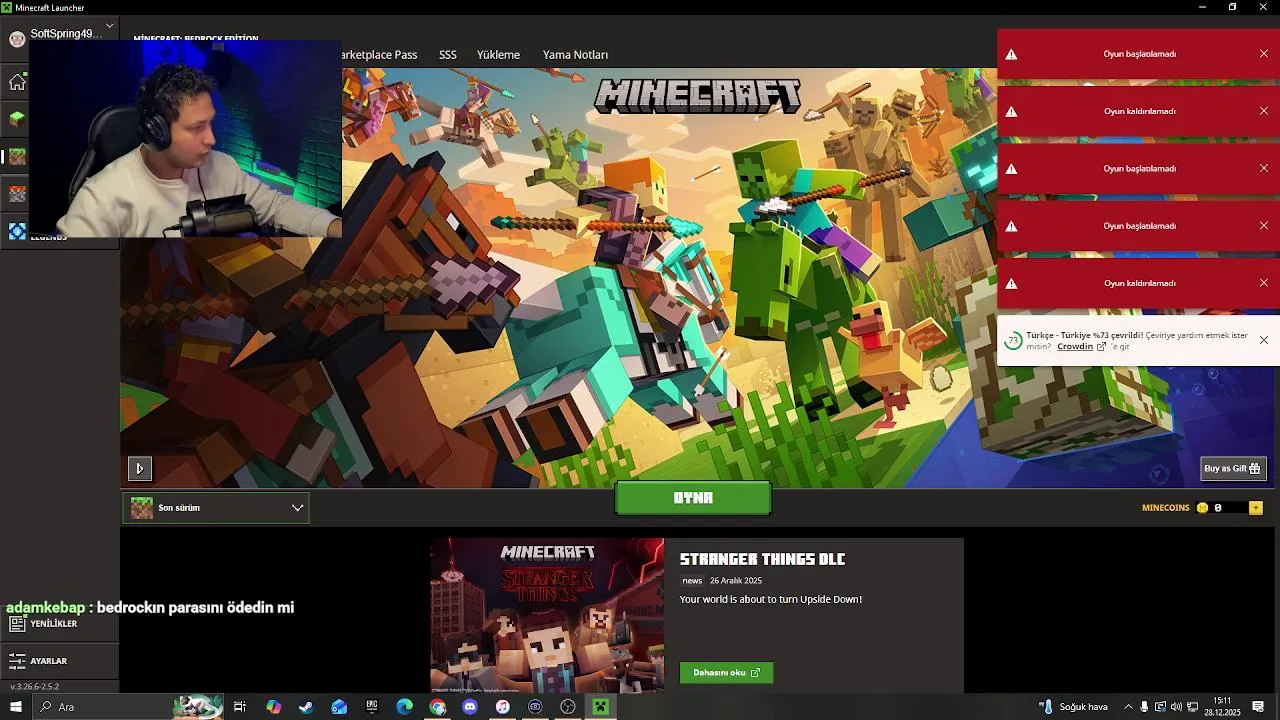This screenshot has height=720, width=1280.
Task: Open the SSS tab
Action: 448,55
